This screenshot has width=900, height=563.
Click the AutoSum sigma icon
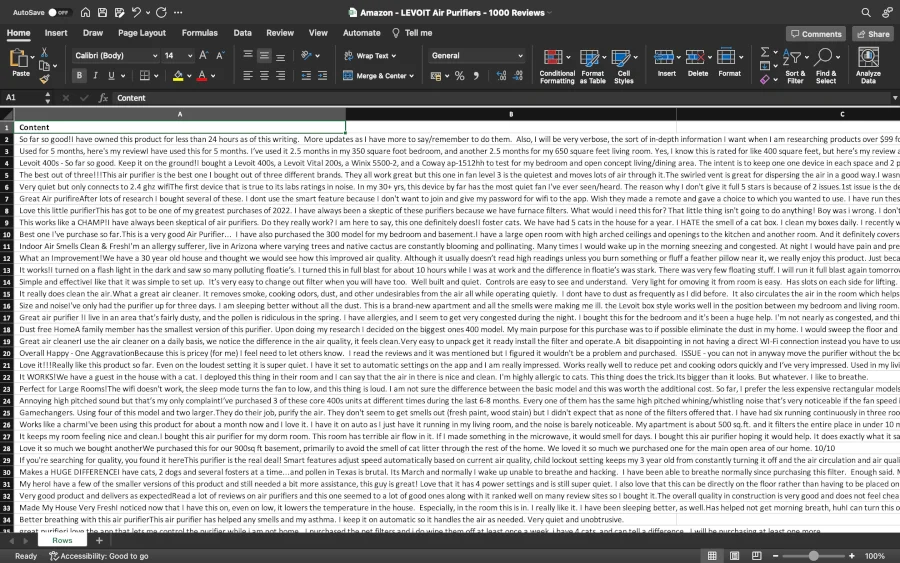(x=765, y=52)
